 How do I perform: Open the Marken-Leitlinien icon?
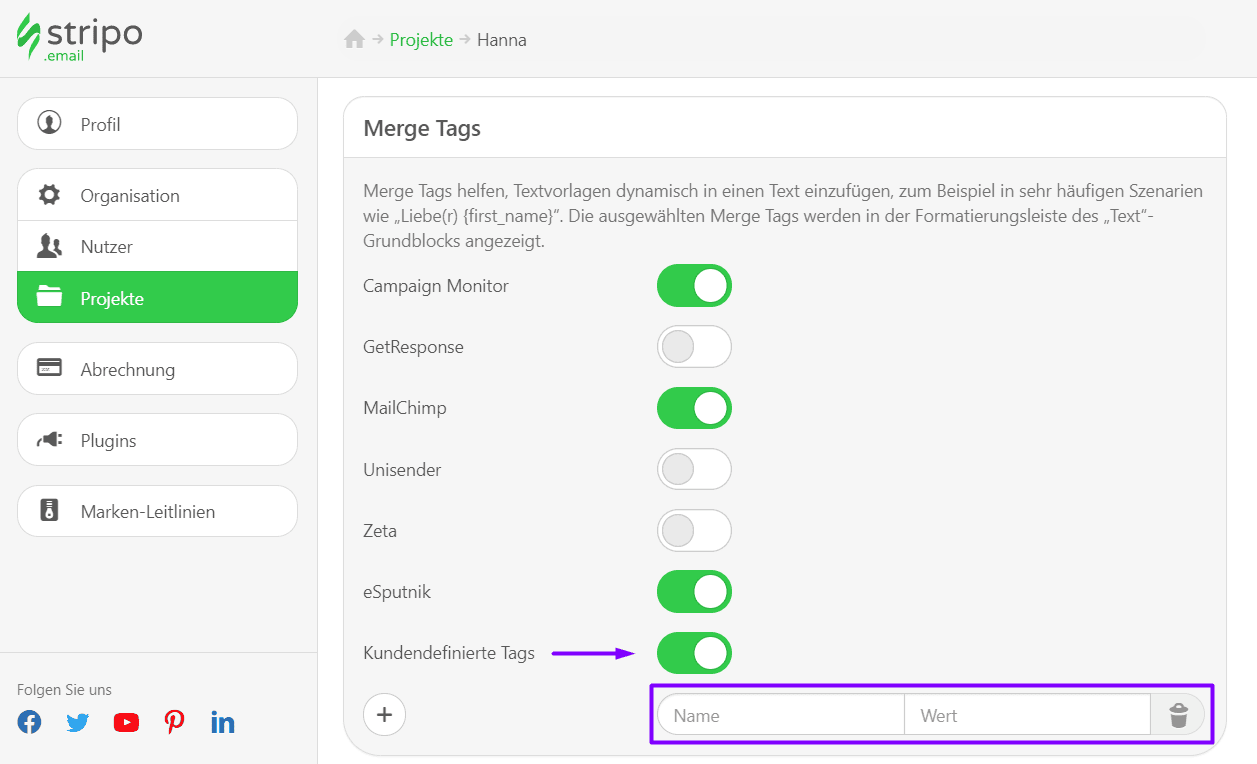point(51,511)
